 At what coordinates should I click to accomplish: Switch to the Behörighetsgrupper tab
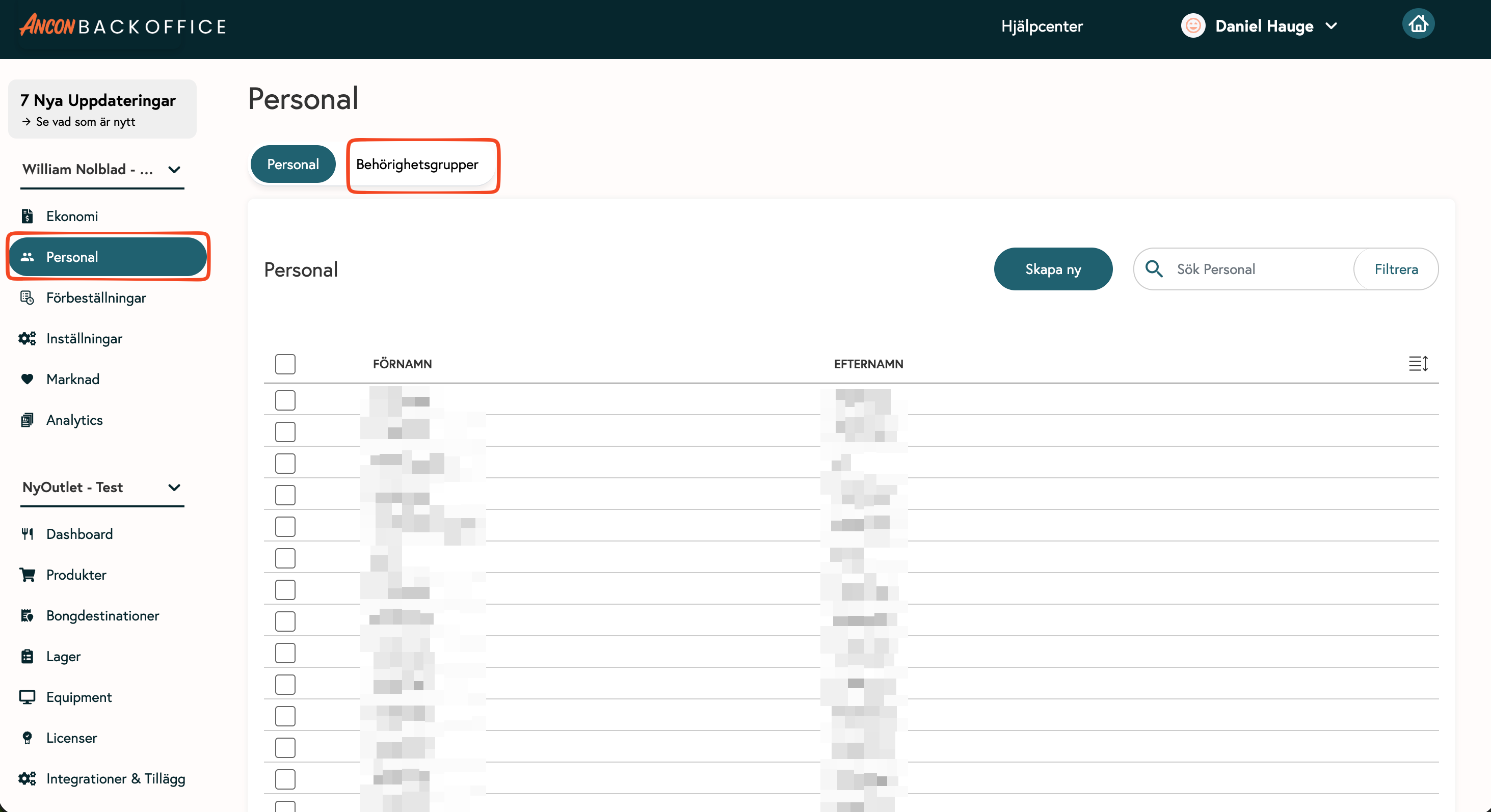pos(417,165)
